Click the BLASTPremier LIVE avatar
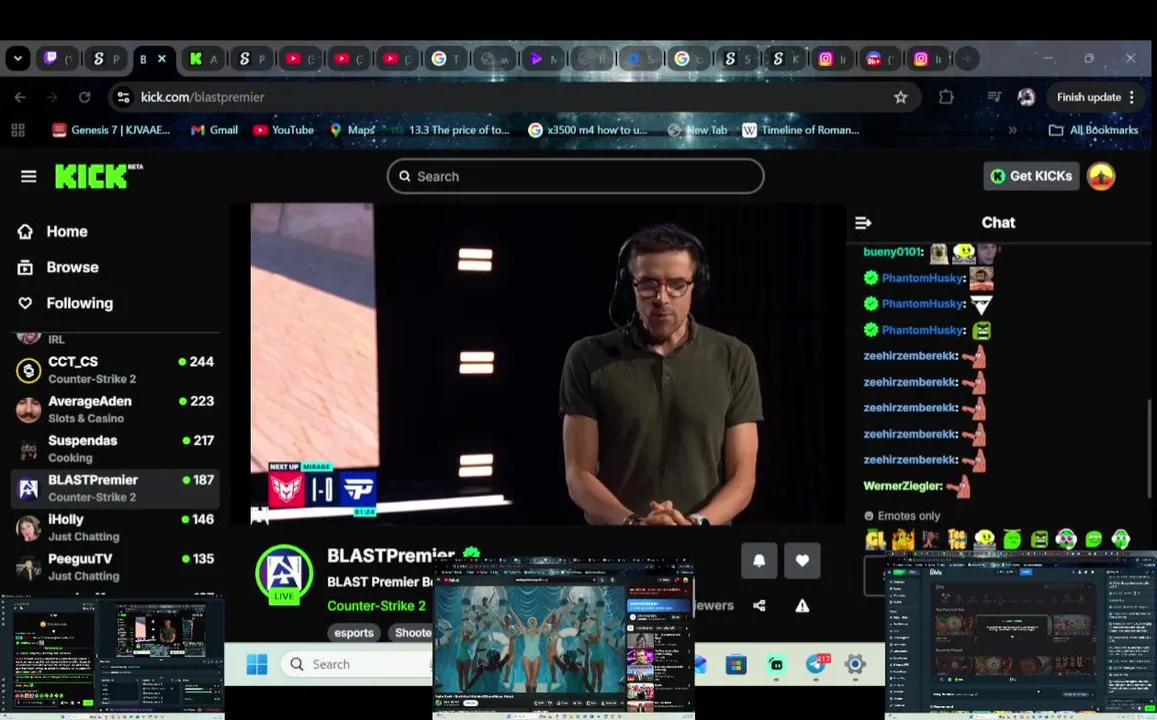This screenshot has height=720, width=1157. click(x=284, y=574)
